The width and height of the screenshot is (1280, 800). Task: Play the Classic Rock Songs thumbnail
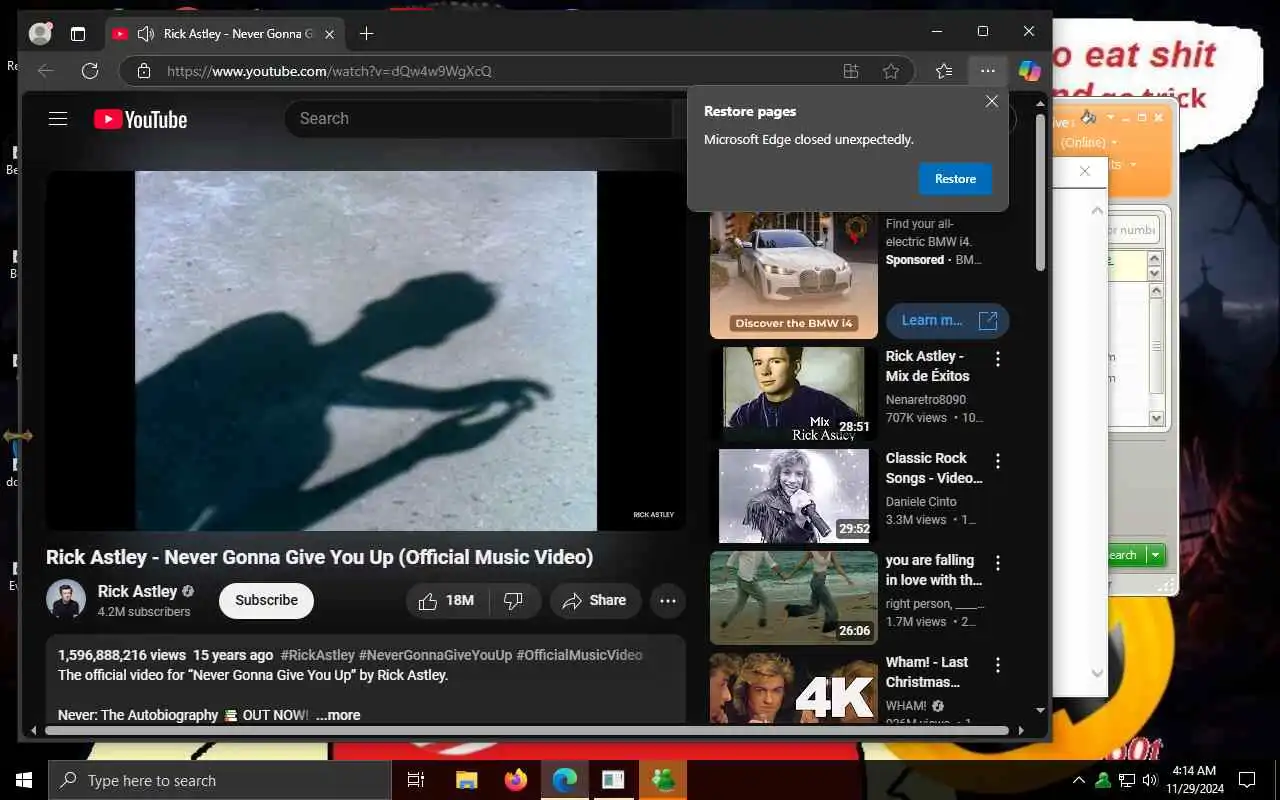(794, 496)
